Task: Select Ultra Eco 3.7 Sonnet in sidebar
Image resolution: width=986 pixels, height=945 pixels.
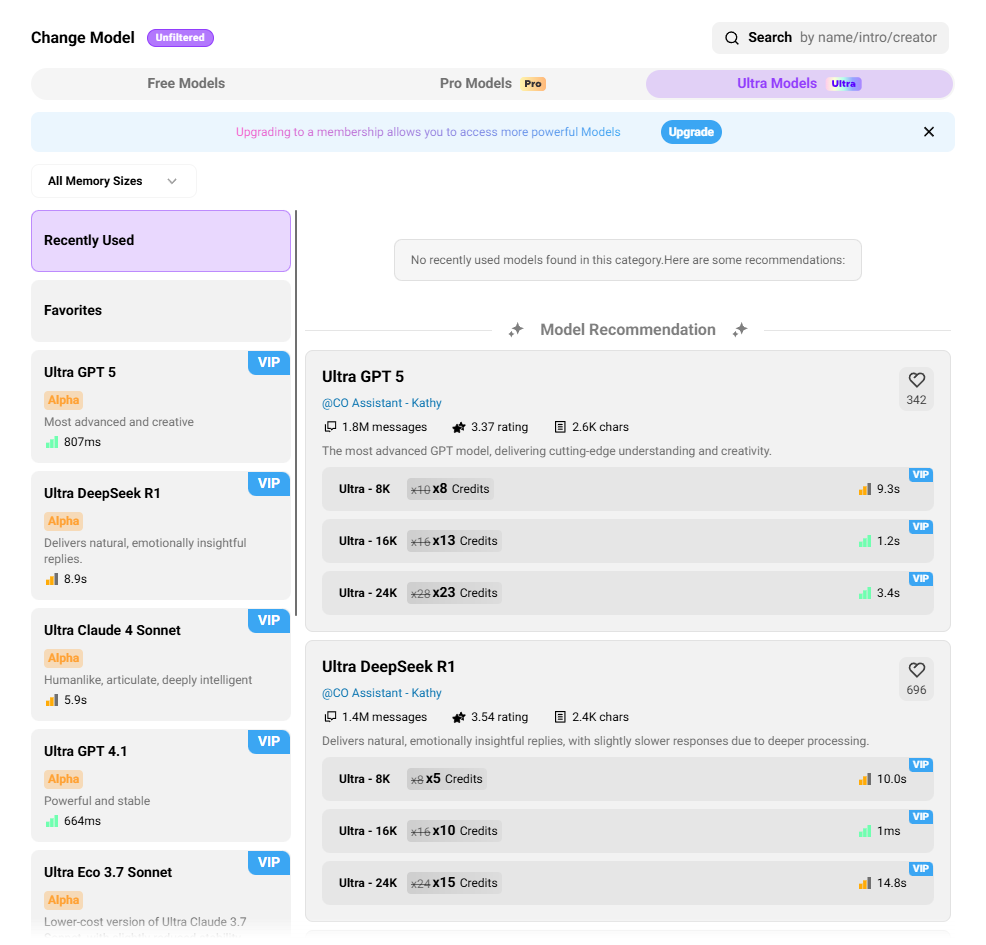Action: pyautogui.click(x=161, y=895)
